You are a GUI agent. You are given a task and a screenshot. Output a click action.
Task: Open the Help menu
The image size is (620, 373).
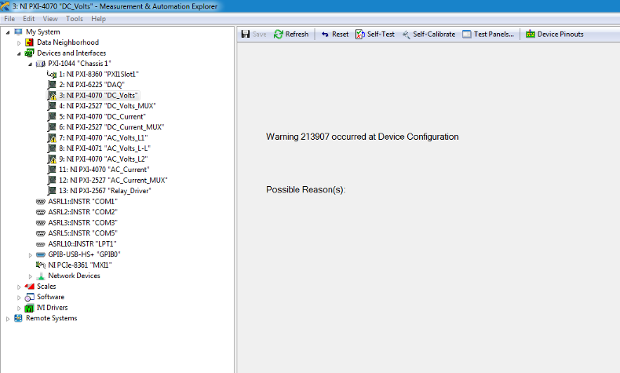click(x=98, y=19)
